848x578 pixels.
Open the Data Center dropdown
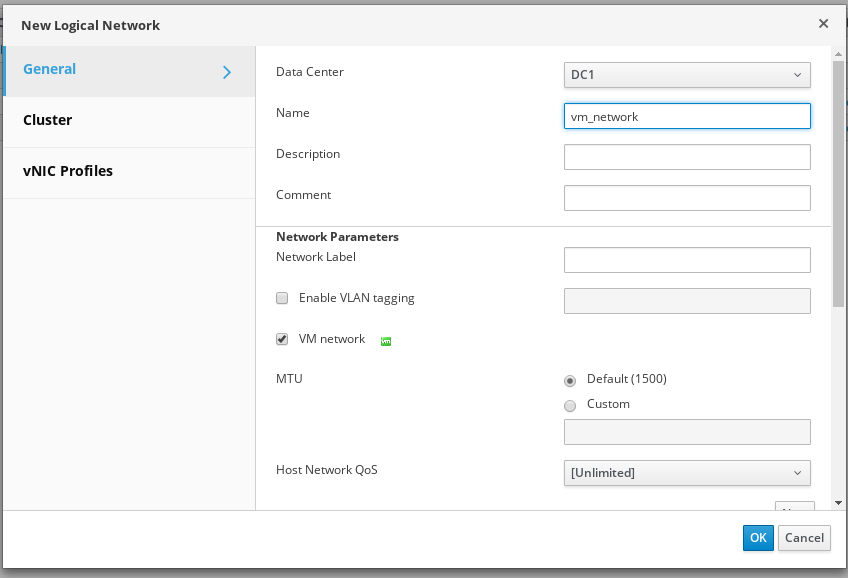(686, 75)
